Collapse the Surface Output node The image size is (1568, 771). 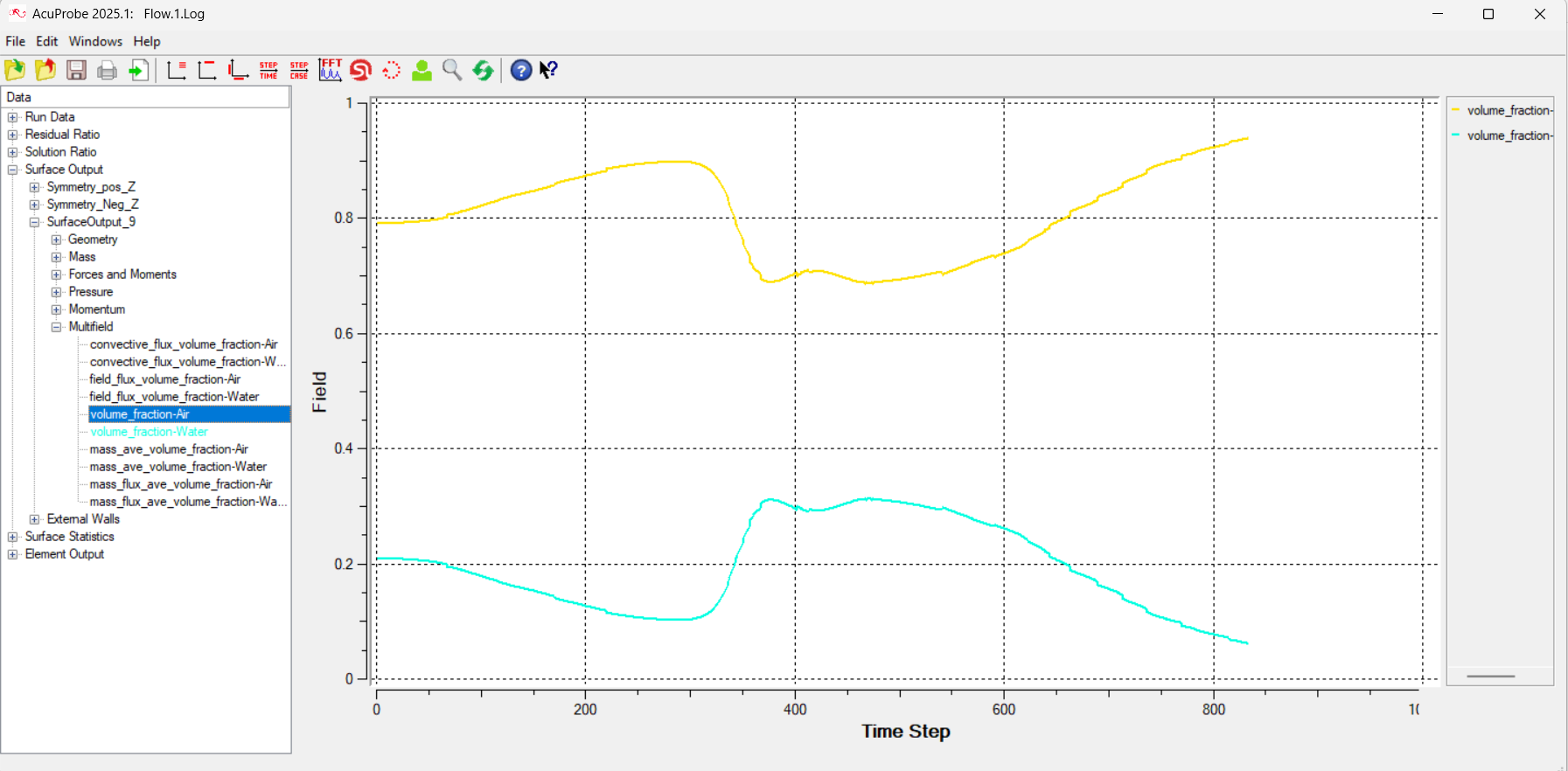[12, 170]
